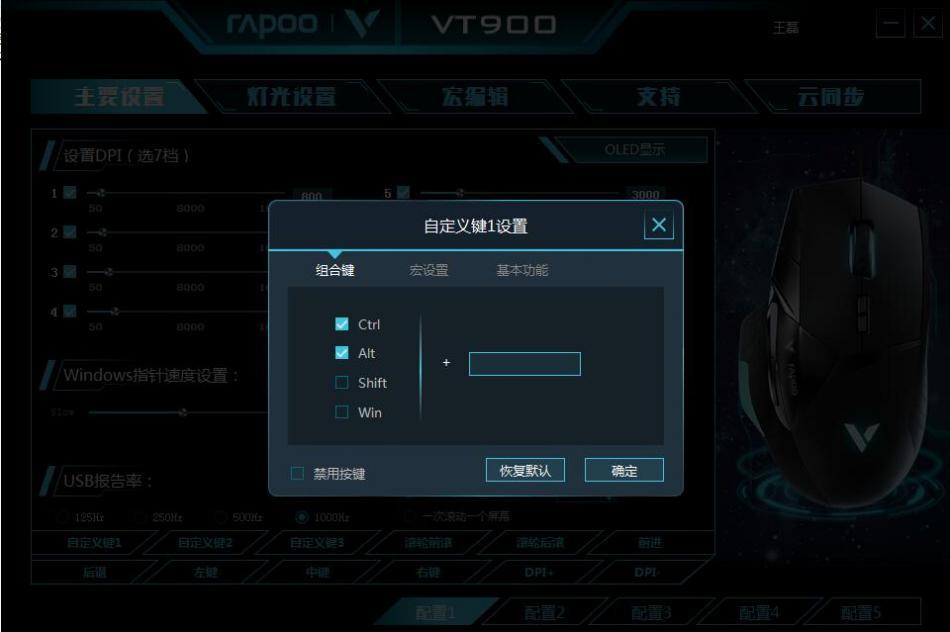950x632 pixels.
Task: Click the OLED显示 button
Action: point(634,149)
